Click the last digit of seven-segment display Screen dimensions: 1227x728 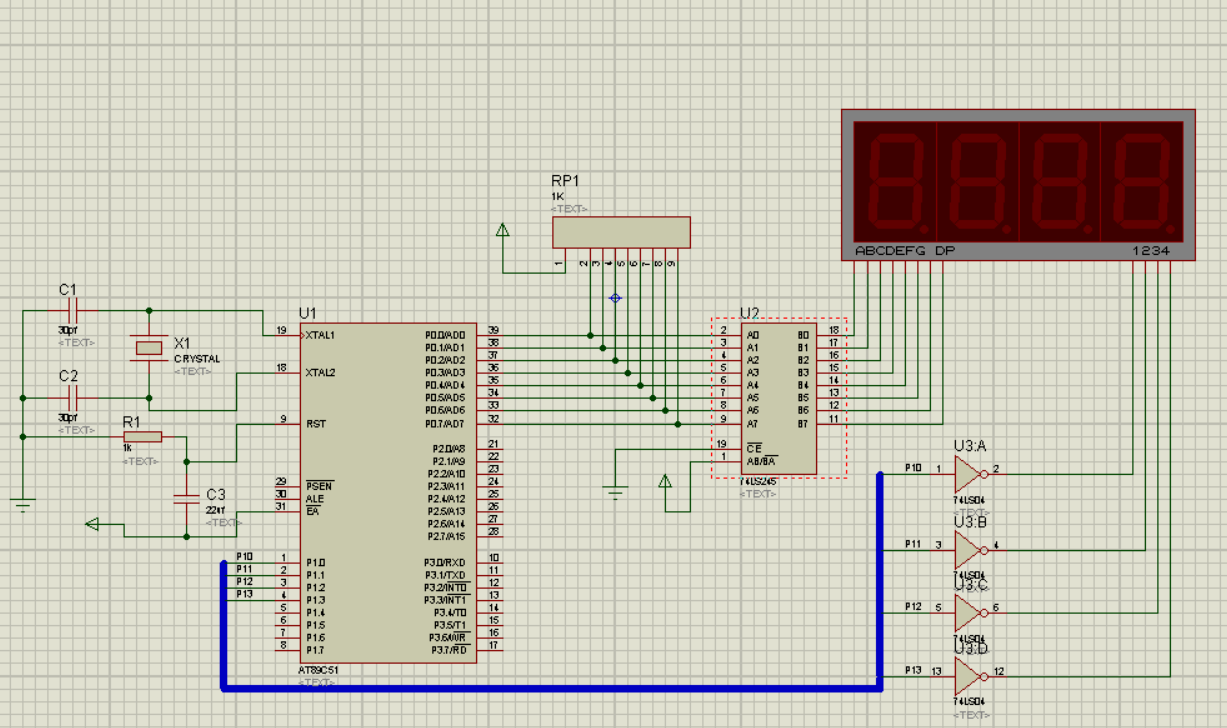[1141, 181]
